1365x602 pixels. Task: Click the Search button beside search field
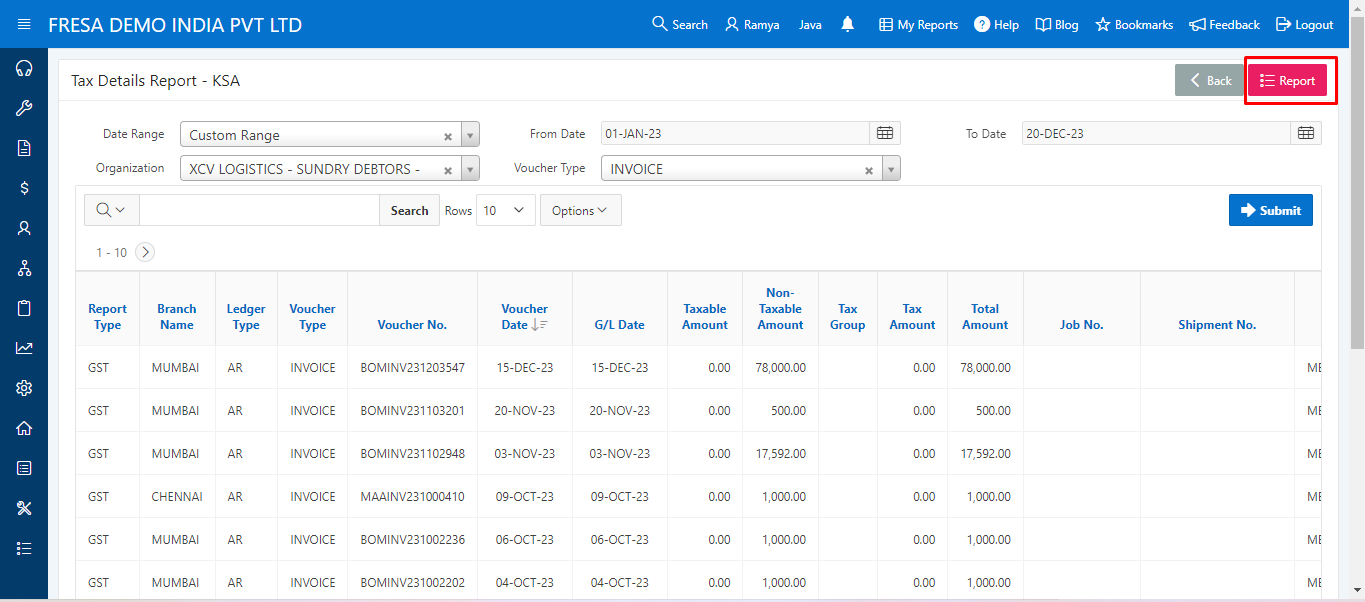(409, 210)
